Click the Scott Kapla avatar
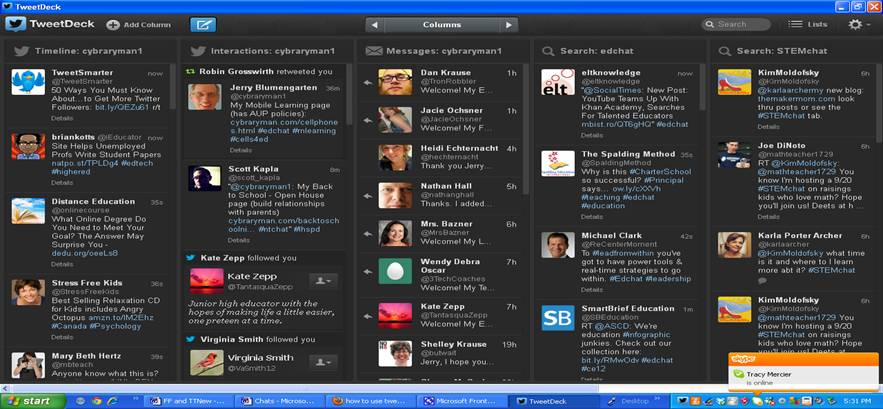The height and width of the screenshot is (409, 883). 204,178
